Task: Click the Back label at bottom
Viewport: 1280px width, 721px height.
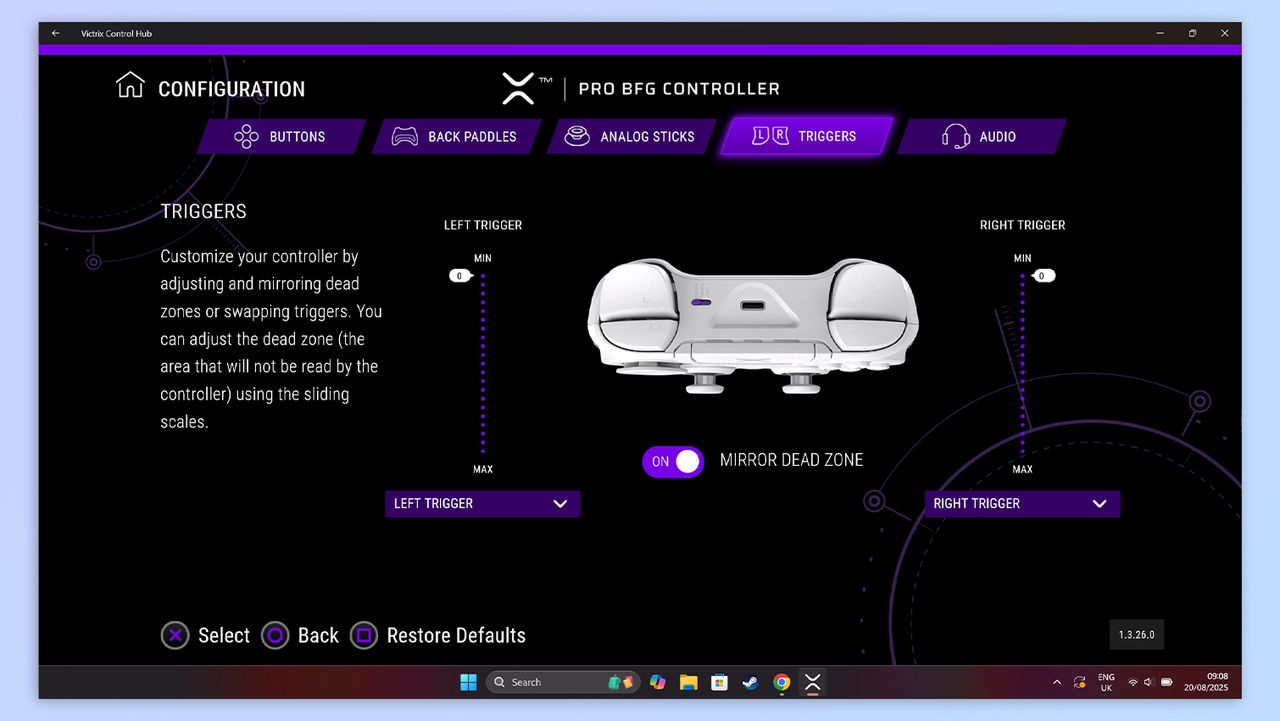Action: (318, 636)
